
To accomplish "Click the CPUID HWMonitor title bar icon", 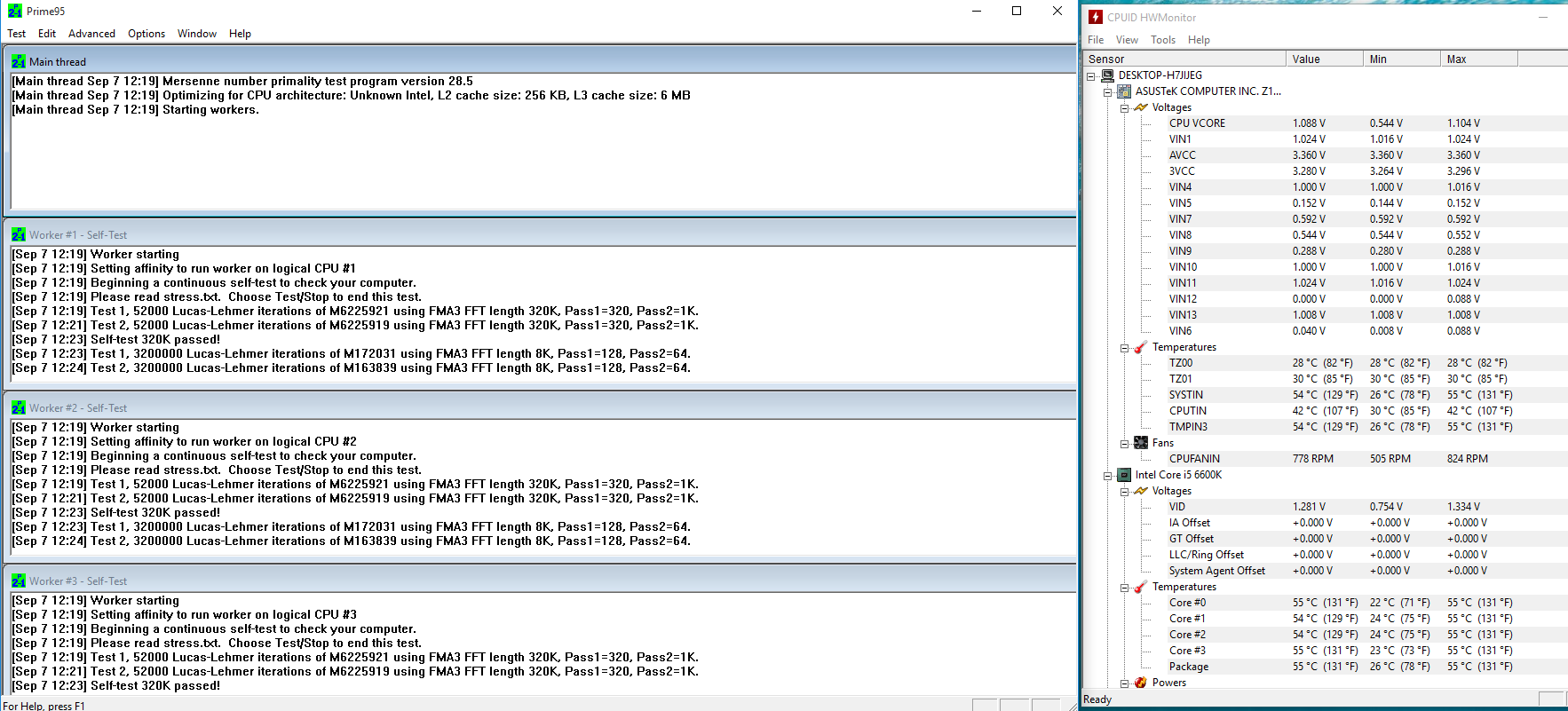I will (1096, 17).
